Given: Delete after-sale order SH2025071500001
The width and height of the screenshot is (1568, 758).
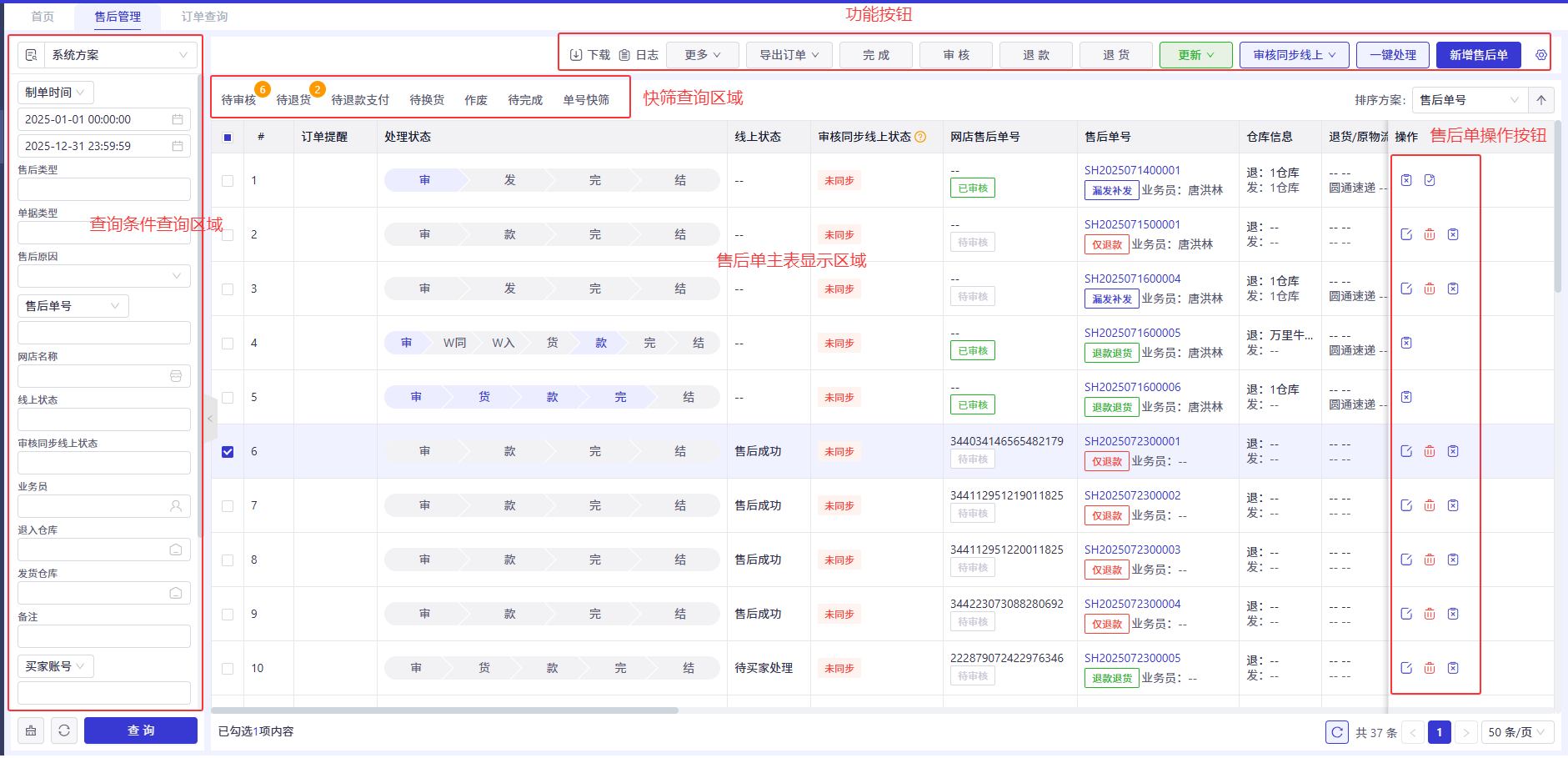Looking at the screenshot, I should point(1430,234).
